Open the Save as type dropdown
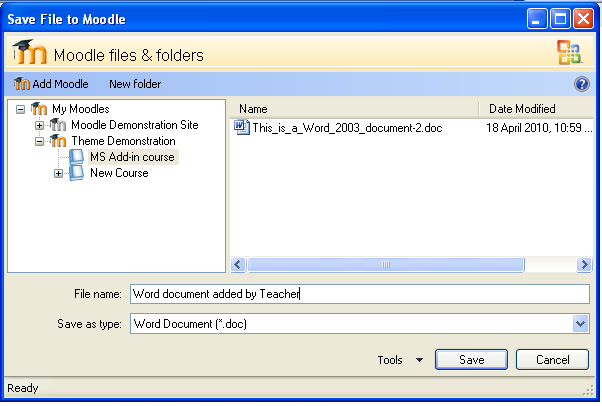This screenshot has width=602, height=406. [580, 323]
